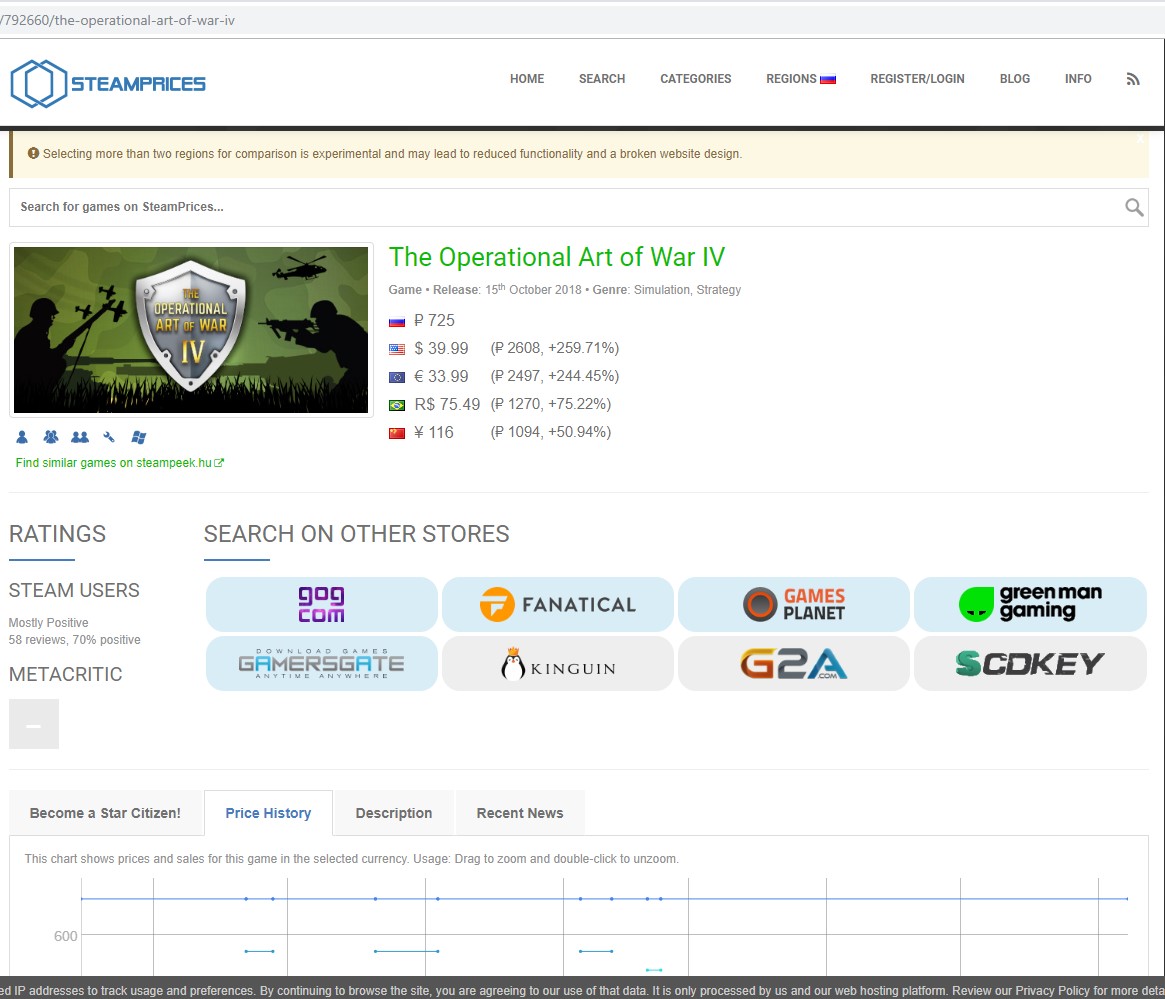This screenshot has height=999, width=1165.
Task: Click the Metacritic score box
Action: point(34,724)
